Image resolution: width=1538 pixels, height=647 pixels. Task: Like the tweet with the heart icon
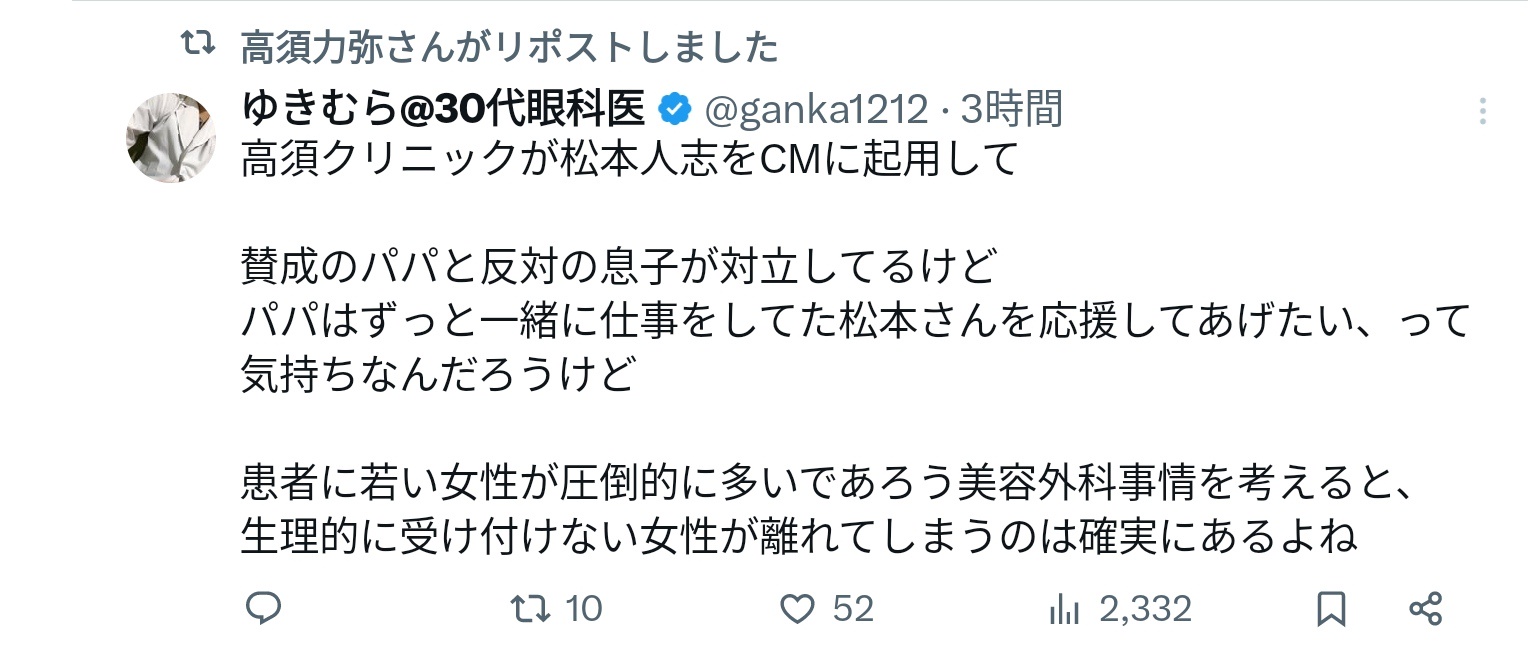tap(798, 608)
